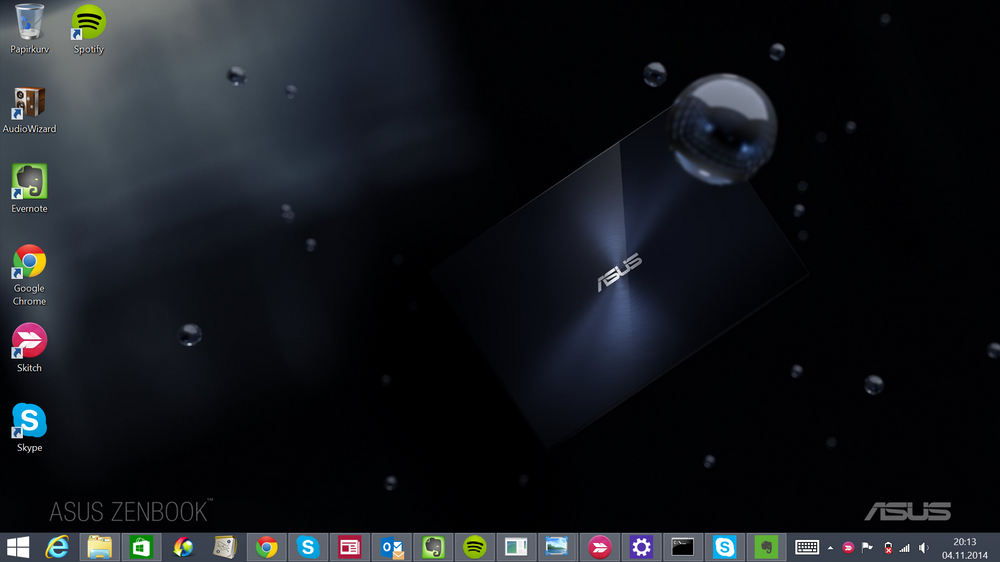Open the volume speaker tray icon
The width and height of the screenshot is (1000, 562).
(x=923, y=548)
